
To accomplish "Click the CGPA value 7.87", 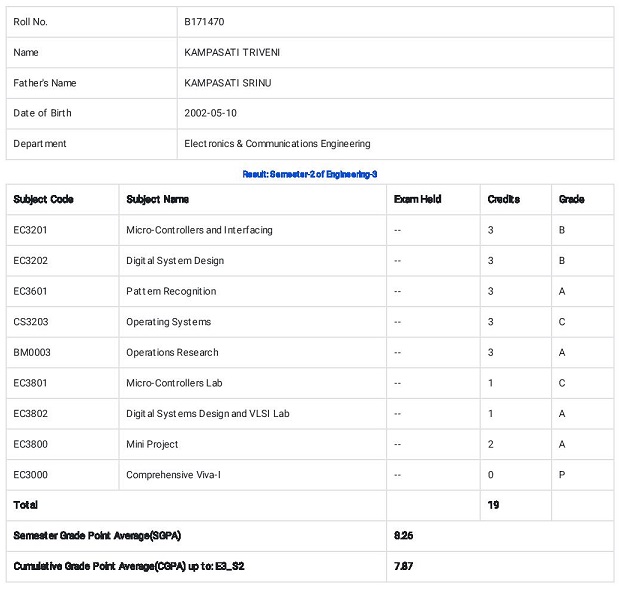I will (x=403, y=566).
